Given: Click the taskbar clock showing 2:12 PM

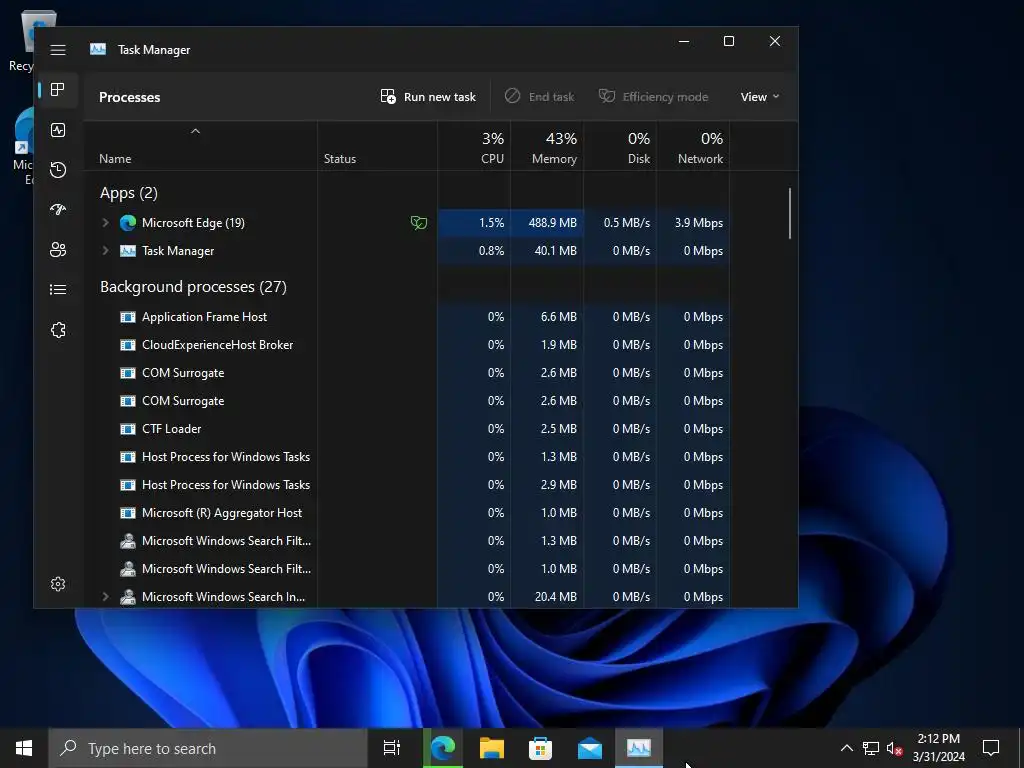Looking at the screenshot, I should (x=938, y=748).
